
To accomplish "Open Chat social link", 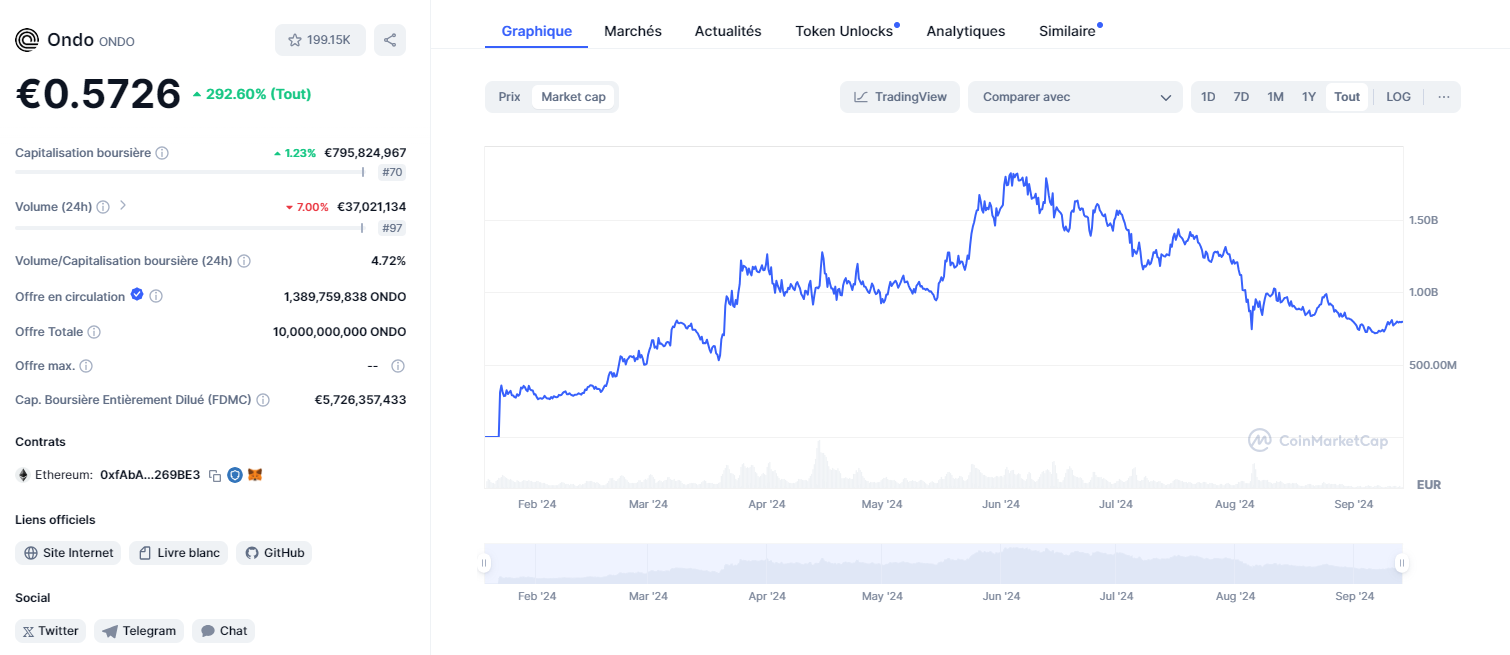I will click(x=223, y=631).
